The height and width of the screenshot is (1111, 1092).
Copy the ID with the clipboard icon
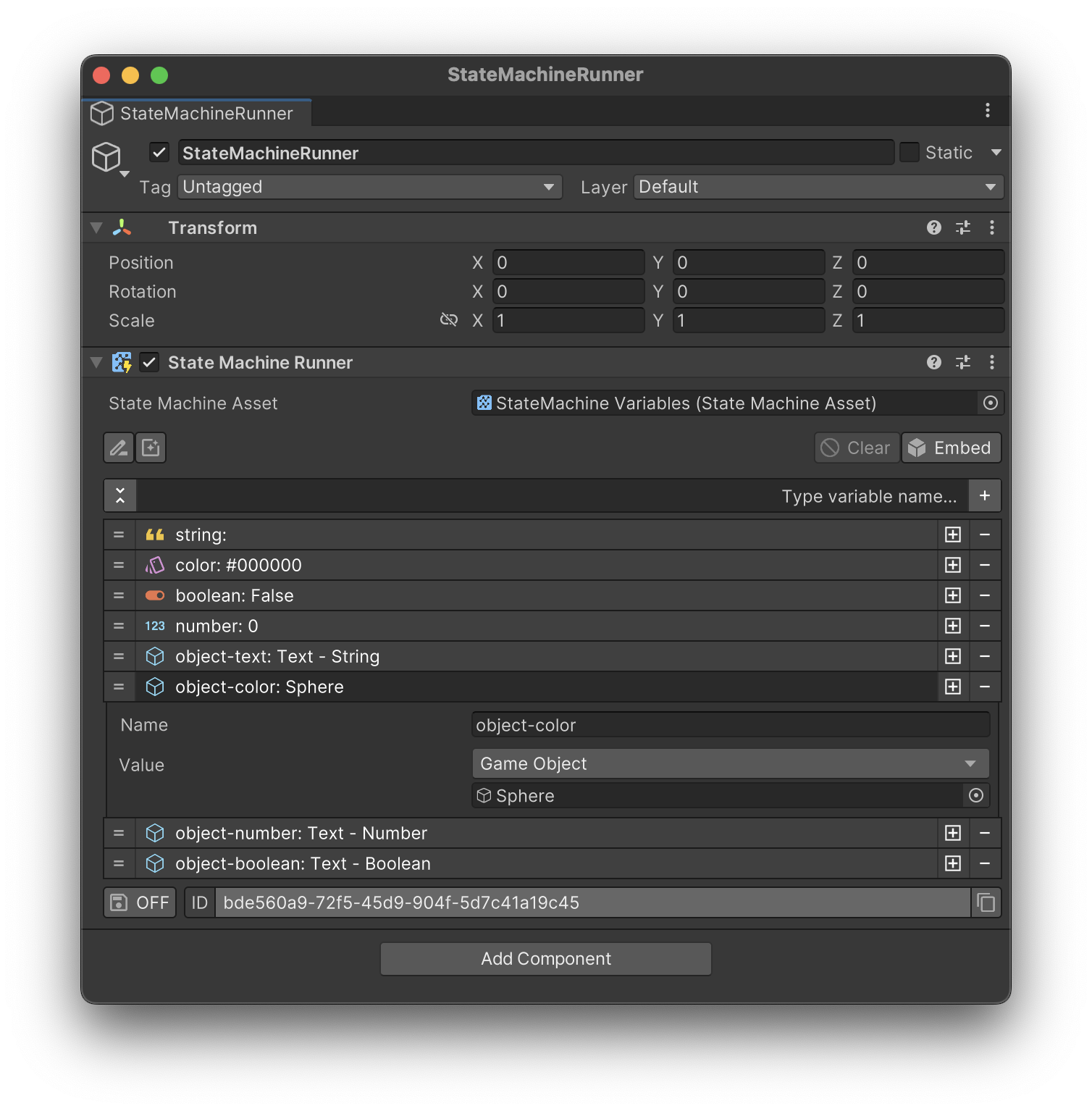[986, 902]
